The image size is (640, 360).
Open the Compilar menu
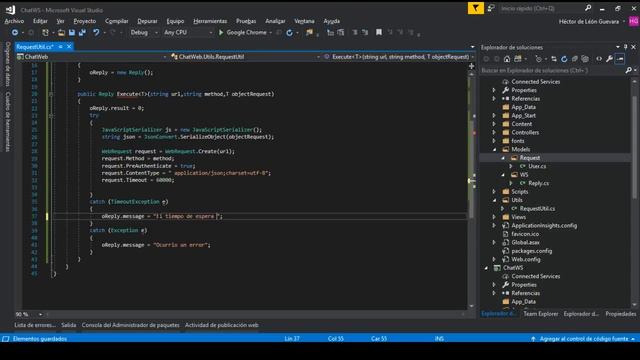(x=117, y=21)
